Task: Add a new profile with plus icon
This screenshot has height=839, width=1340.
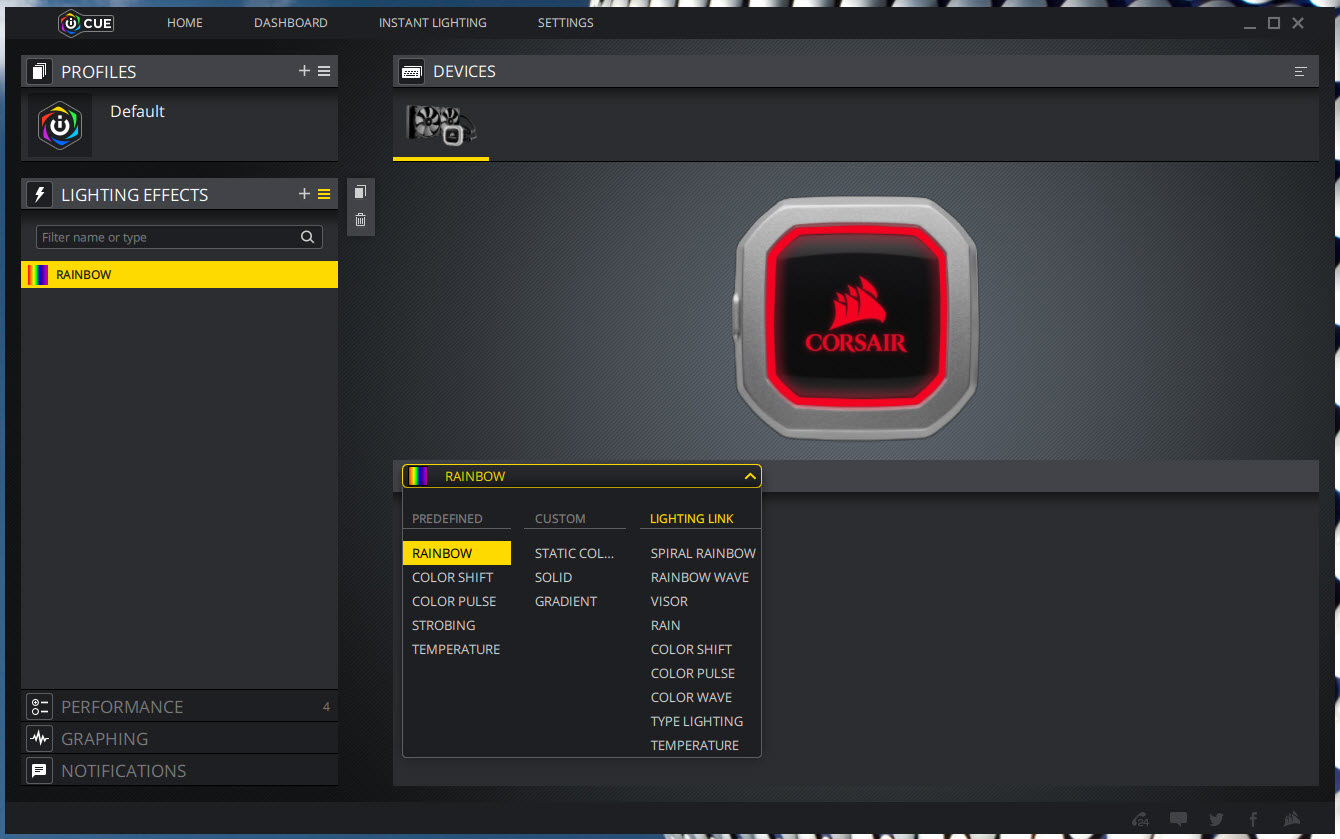Action: pyautogui.click(x=304, y=71)
